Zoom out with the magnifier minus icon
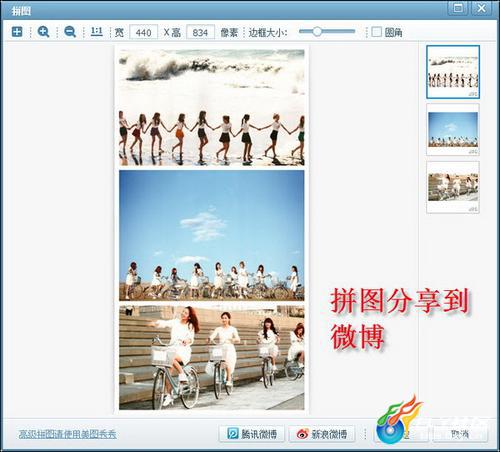 click(x=70, y=32)
